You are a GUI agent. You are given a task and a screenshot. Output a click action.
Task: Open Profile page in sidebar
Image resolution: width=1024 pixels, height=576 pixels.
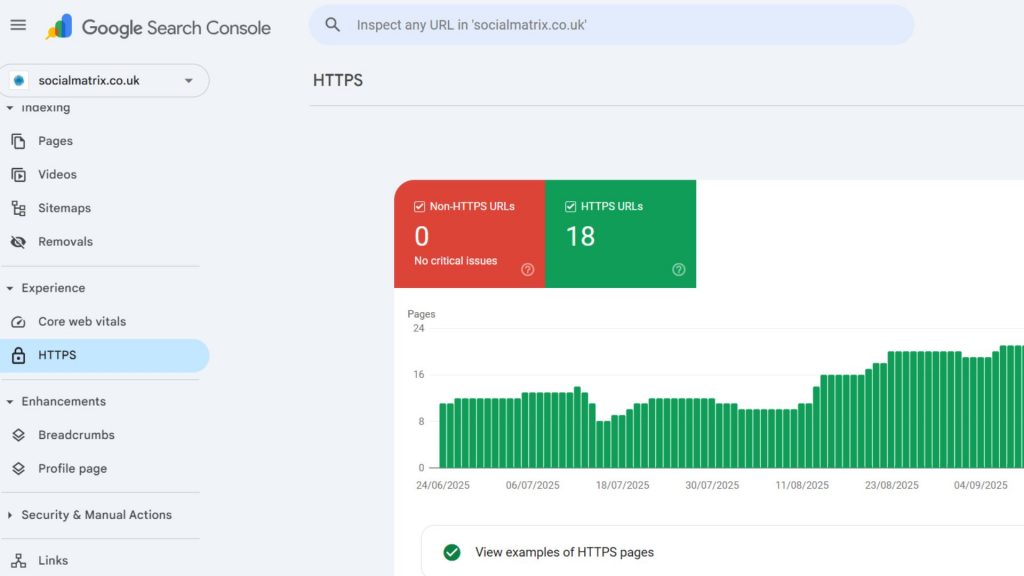(72, 468)
